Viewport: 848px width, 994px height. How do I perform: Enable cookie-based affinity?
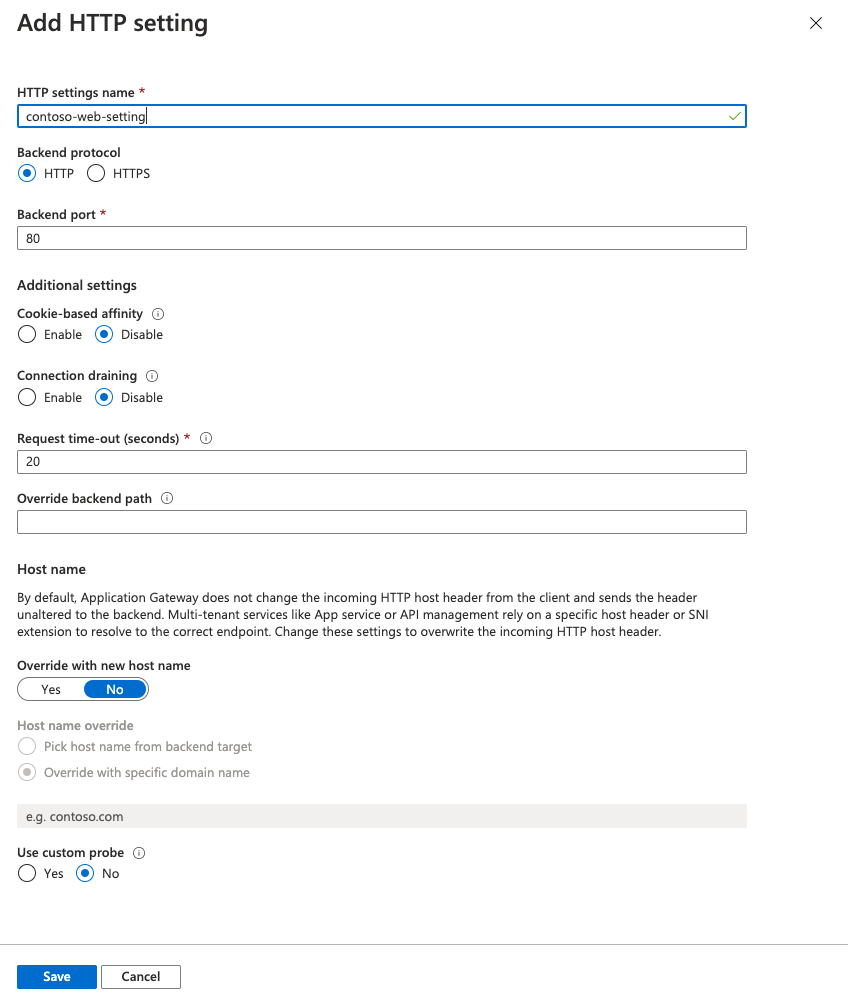tap(26, 334)
